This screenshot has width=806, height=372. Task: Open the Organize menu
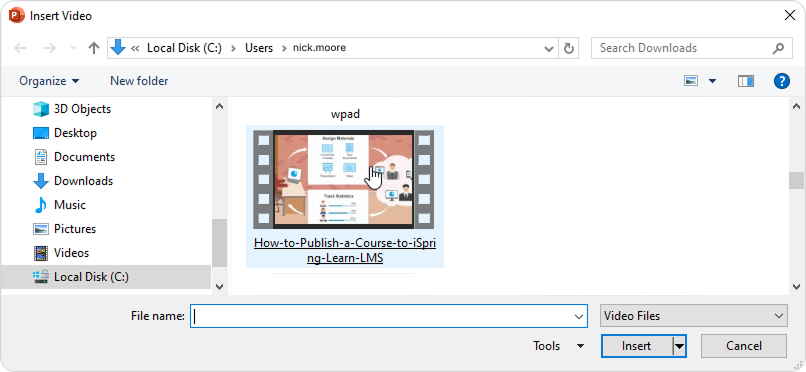pos(49,81)
